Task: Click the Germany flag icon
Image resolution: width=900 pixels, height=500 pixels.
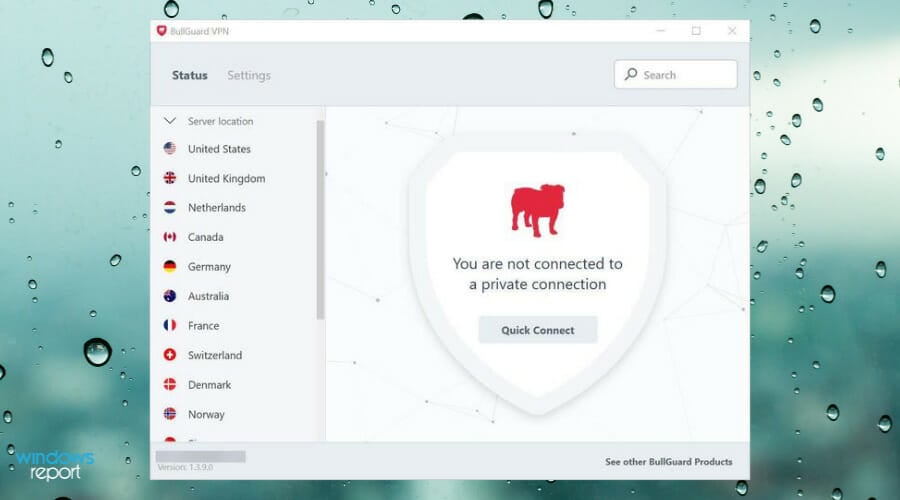Action: pos(170,266)
